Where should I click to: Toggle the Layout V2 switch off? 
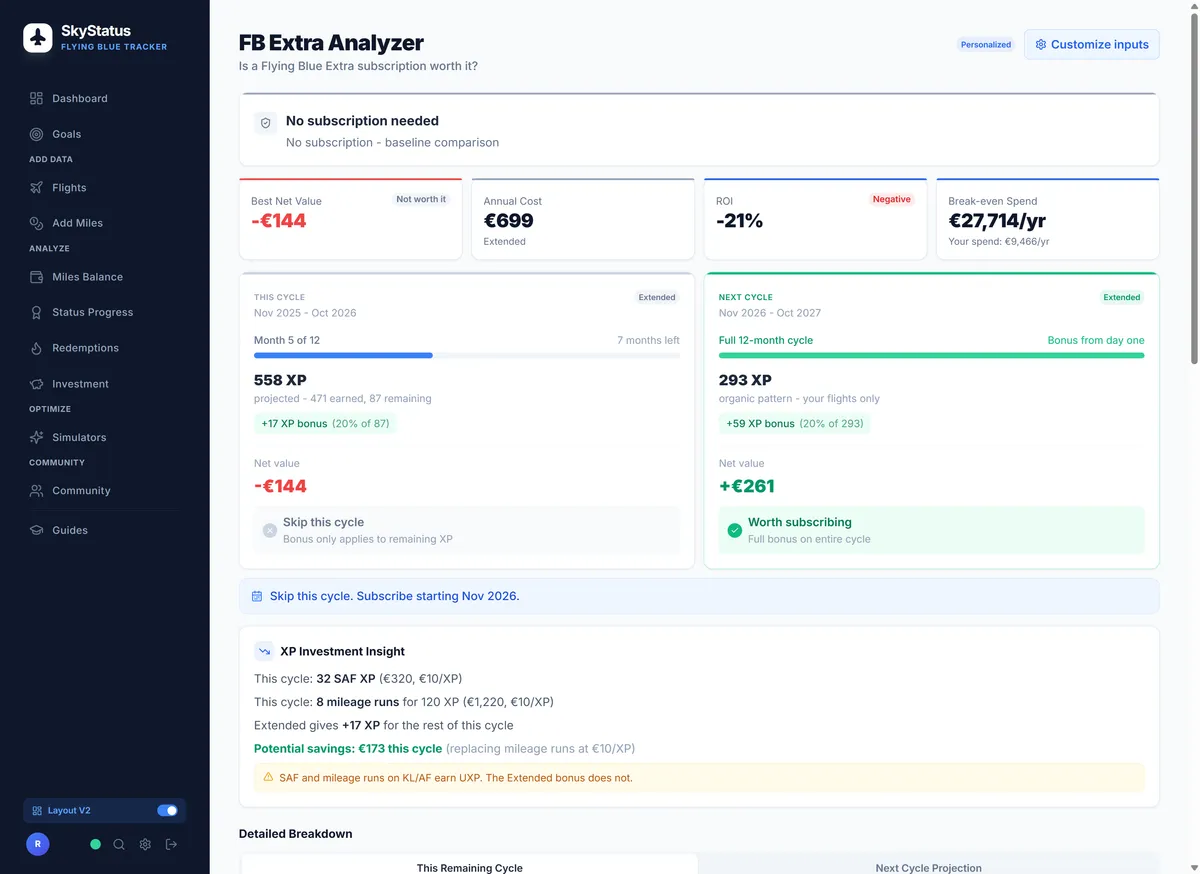[167, 810]
